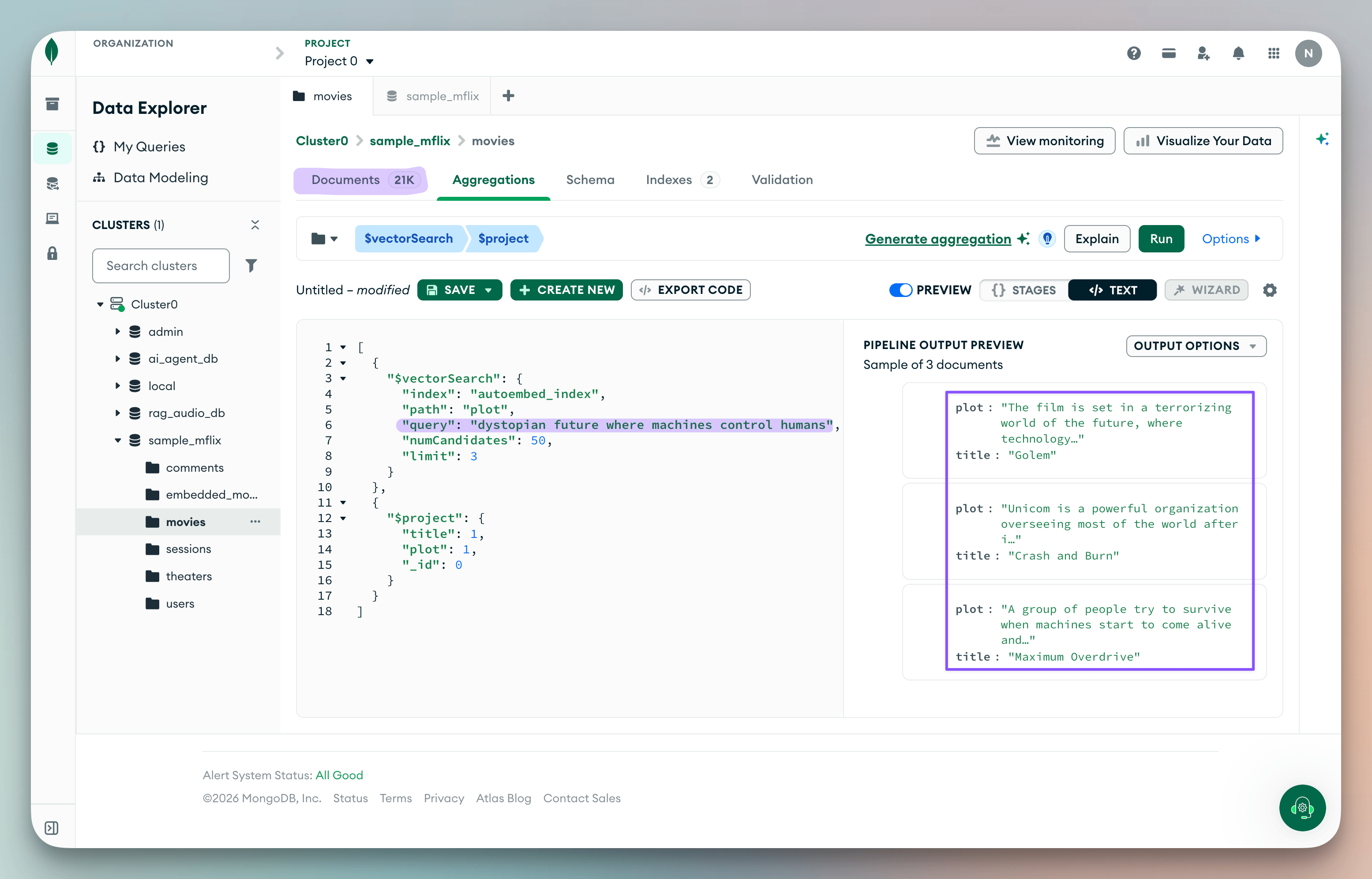Click the Generate aggregation link

(938, 239)
